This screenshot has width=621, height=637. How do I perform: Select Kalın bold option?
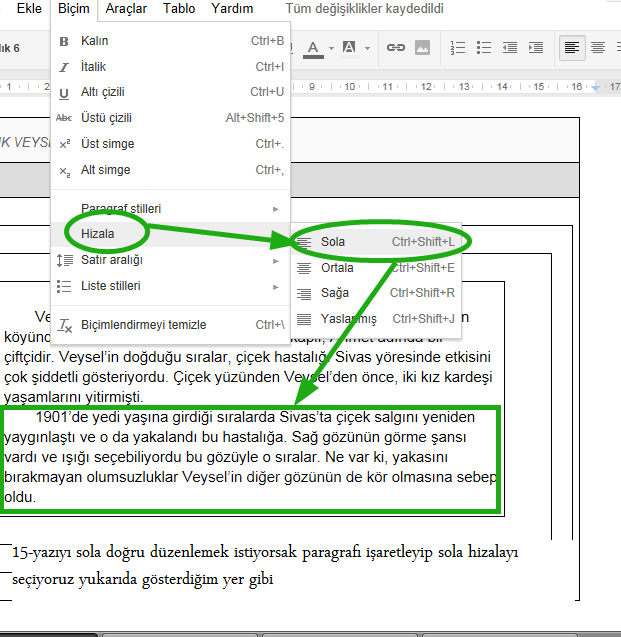[171, 41]
